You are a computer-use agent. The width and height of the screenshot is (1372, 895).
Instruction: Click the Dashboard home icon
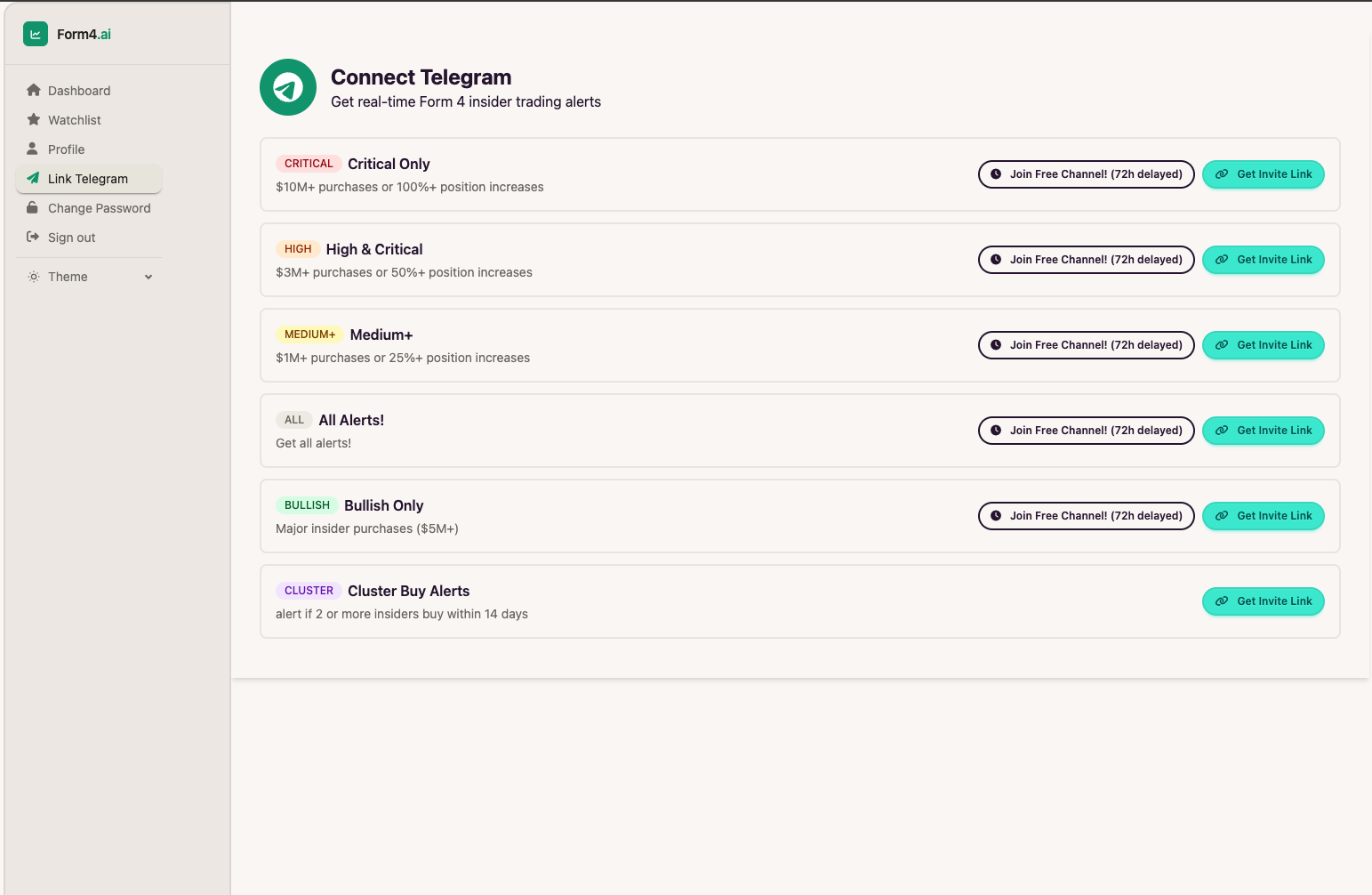click(x=34, y=90)
